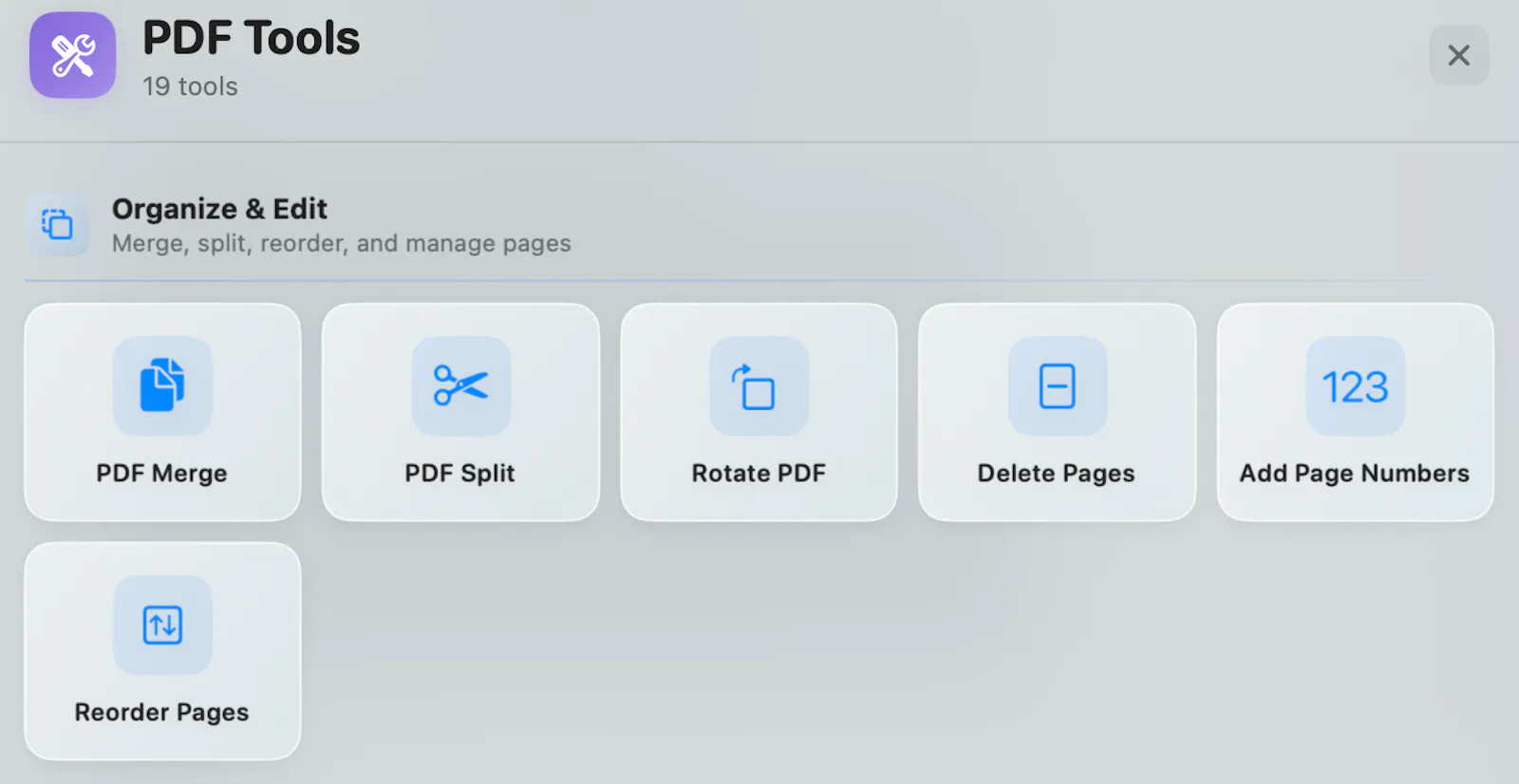Viewport: 1519px width, 784px height.
Task: Open the Reorder Pages tool
Action: pyautogui.click(x=162, y=651)
